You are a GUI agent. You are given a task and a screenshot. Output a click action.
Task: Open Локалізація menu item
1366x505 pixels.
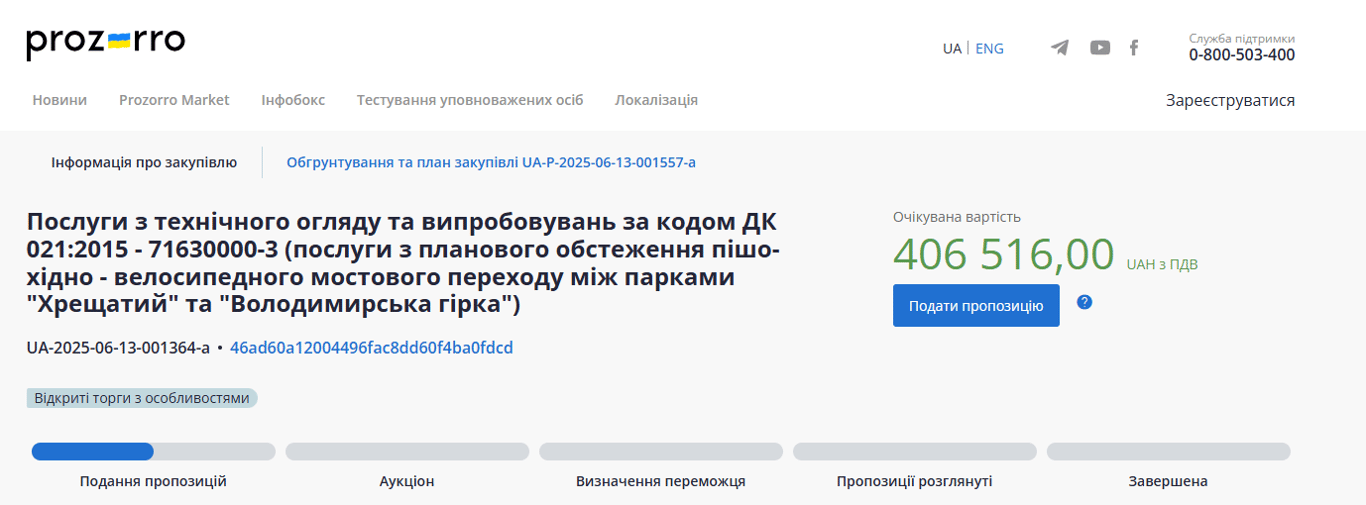pyautogui.click(x=656, y=100)
